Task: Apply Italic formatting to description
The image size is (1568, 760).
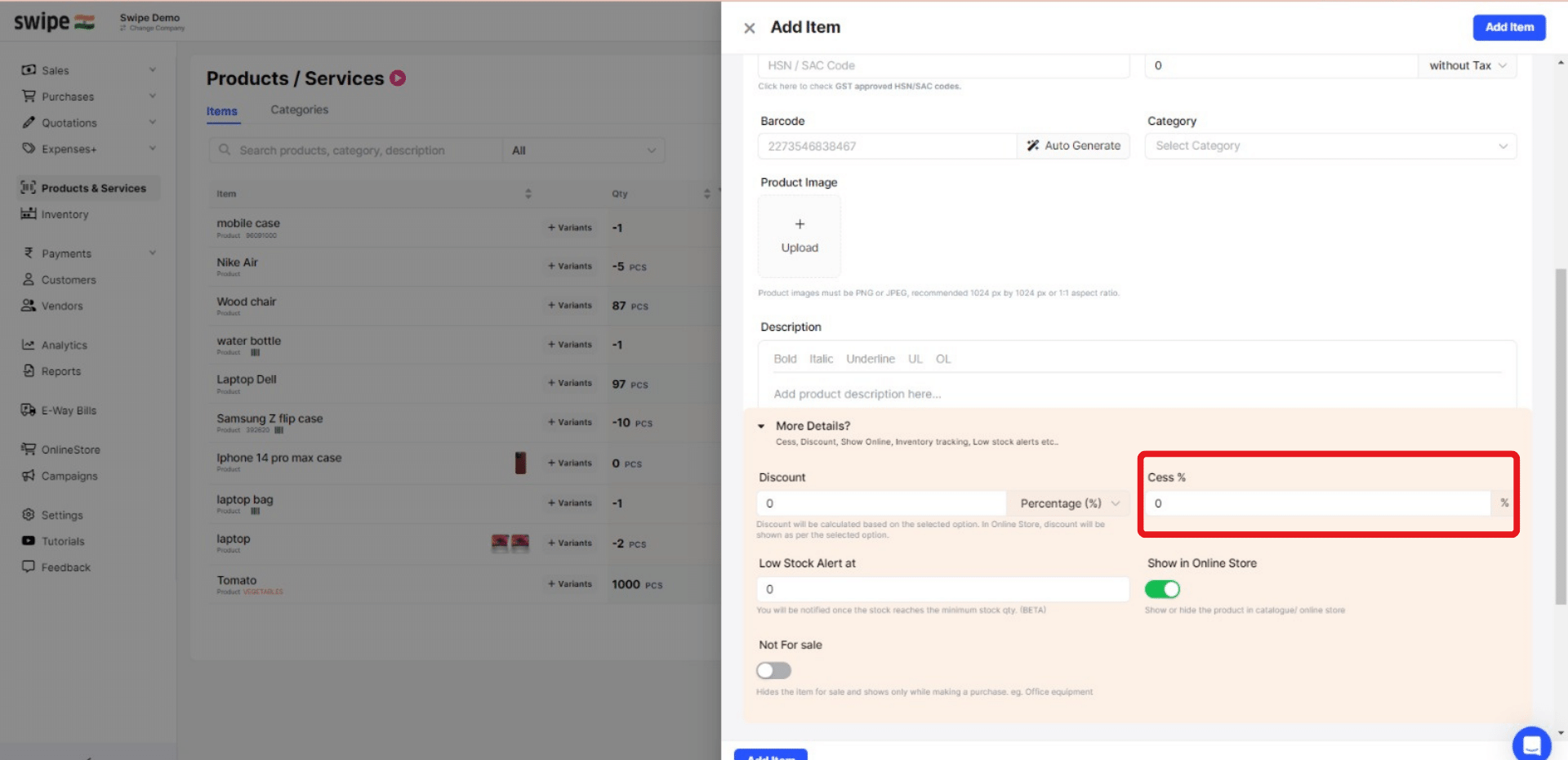Action: coord(821,359)
